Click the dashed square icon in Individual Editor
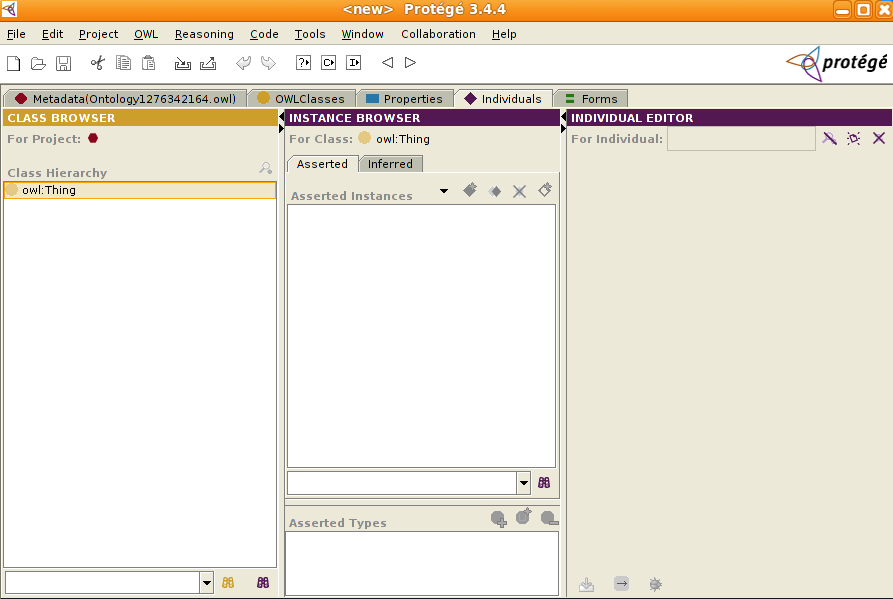 tap(854, 138)
